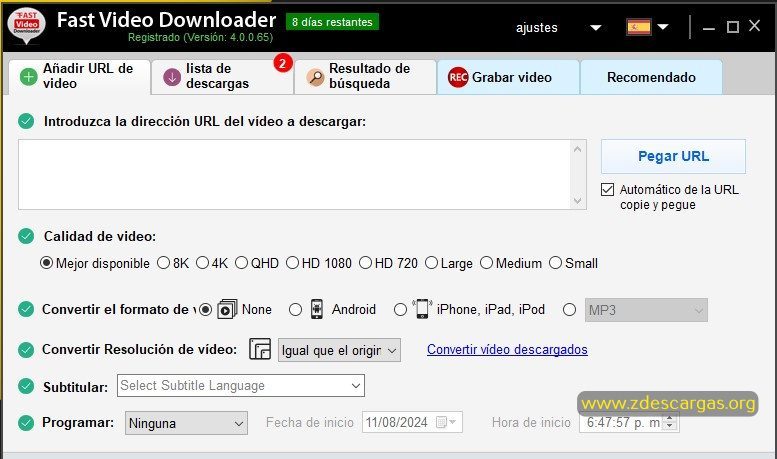
Task: Click green check icon beside Convertir Resolución
Action: 26,349
